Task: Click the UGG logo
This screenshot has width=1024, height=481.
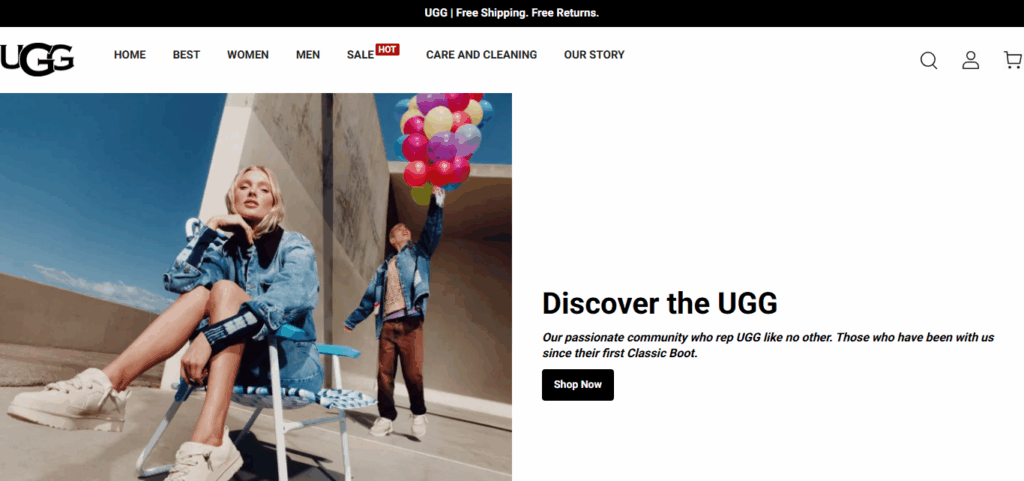Action: pyautogui.click(x=37, y=60)
